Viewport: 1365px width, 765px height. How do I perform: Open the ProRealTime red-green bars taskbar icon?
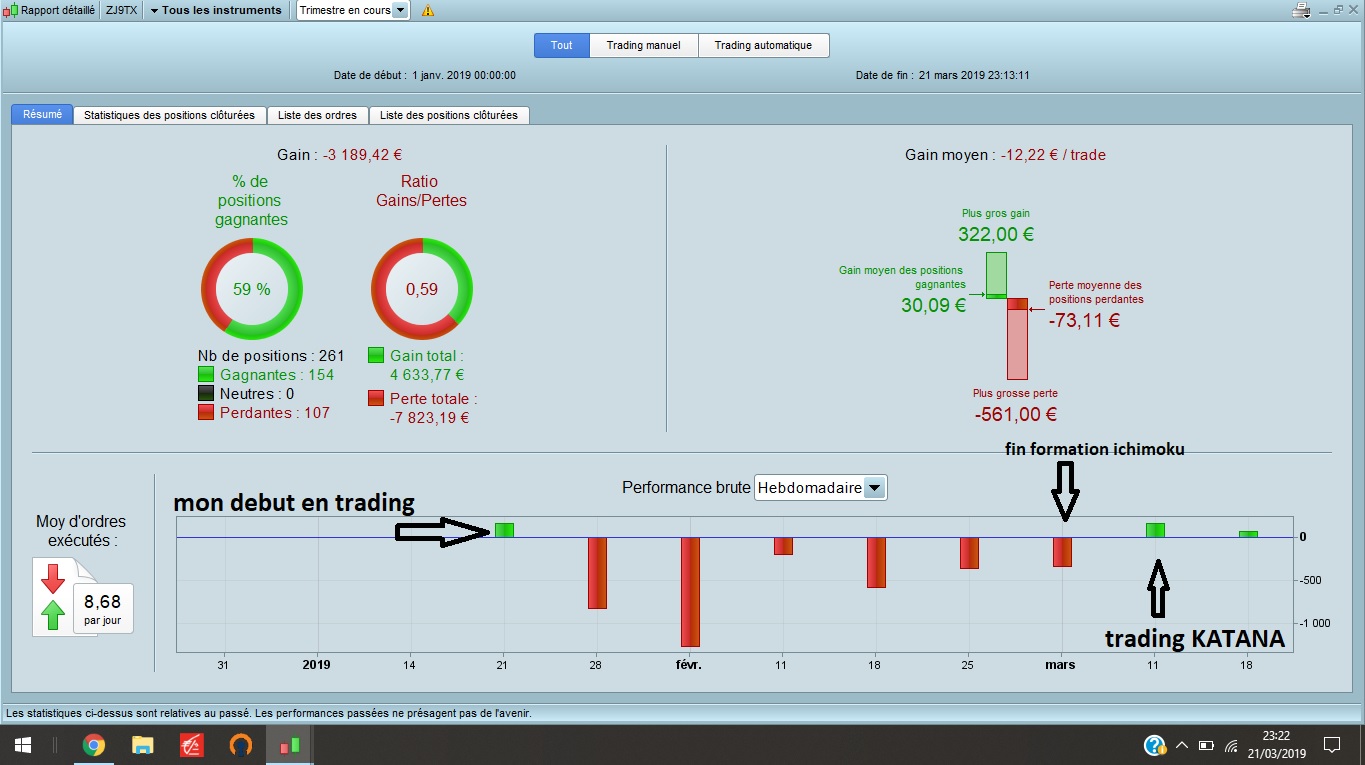(x=290, y=745)
